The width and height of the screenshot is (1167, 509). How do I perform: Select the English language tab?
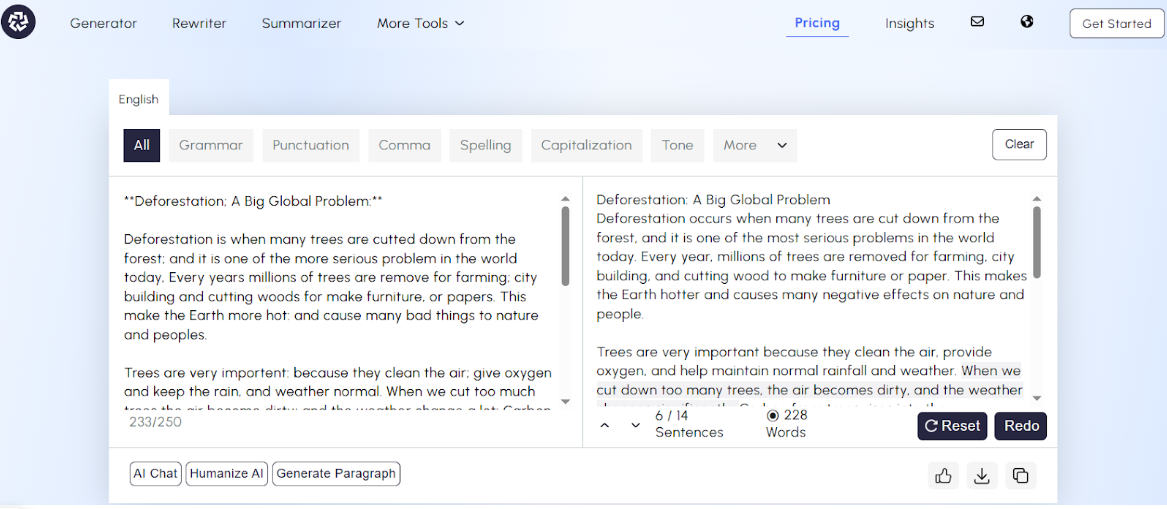138,99
